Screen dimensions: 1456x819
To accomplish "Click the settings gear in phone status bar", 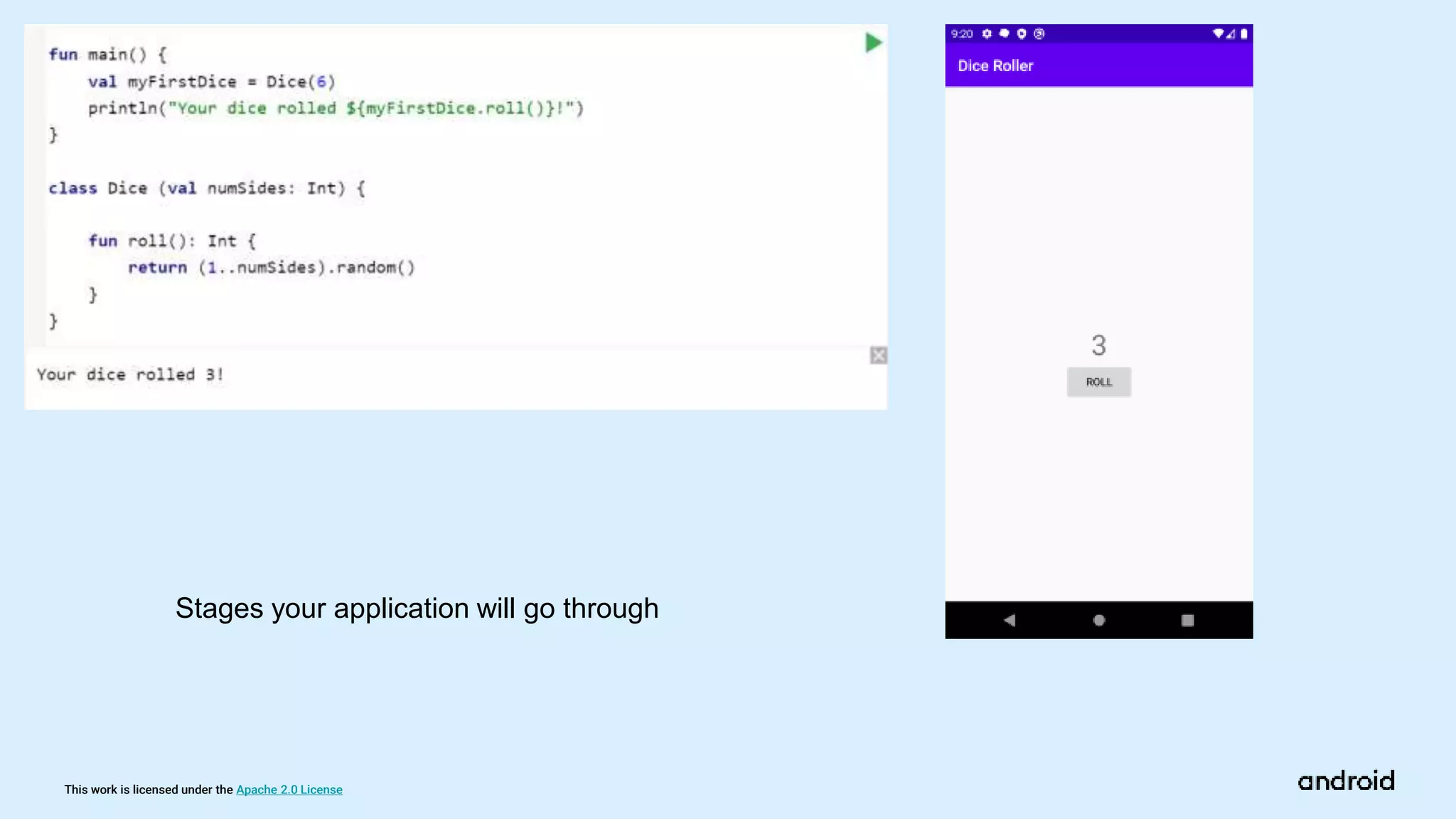I will (x=987, y=33).
